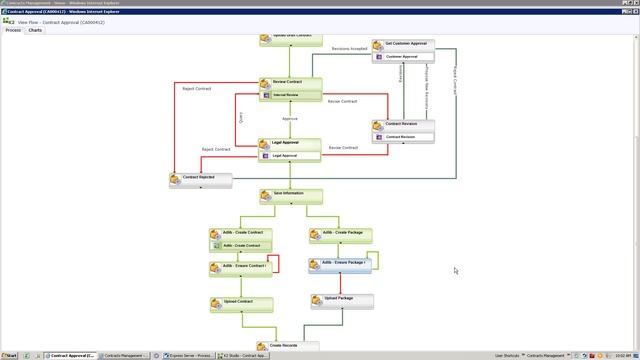Click the Customer Approval event icon
Image resolution: width=640 pixels, height=360 pixels.
tap(379, 57)
